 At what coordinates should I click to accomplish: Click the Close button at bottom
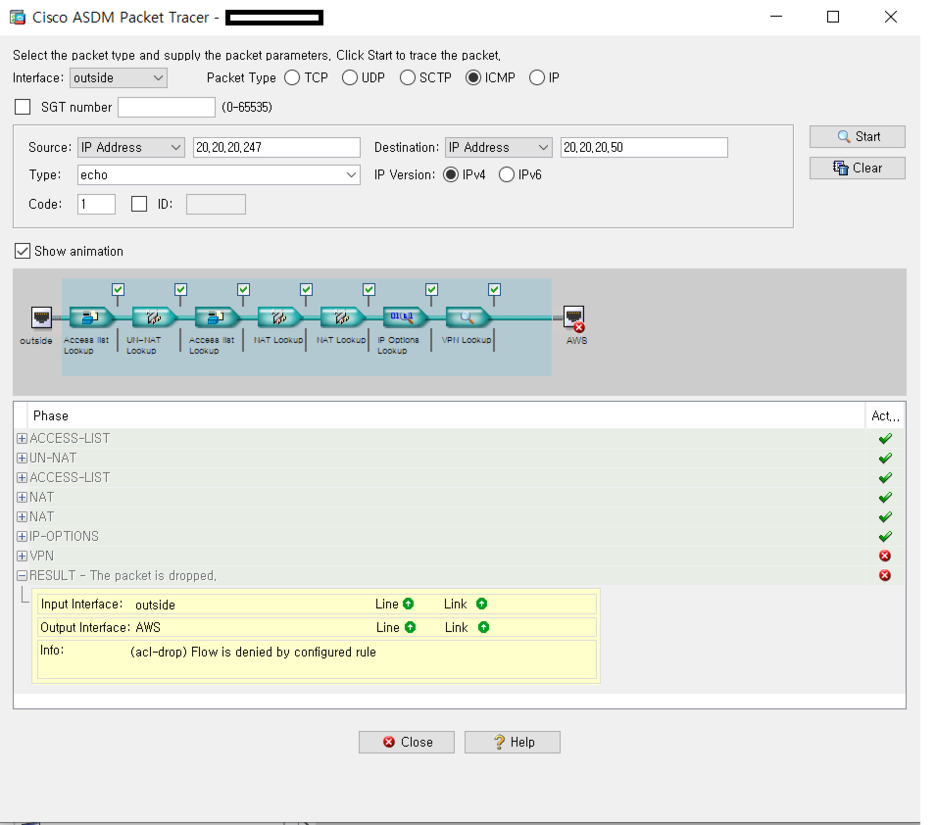coord(407,742)
